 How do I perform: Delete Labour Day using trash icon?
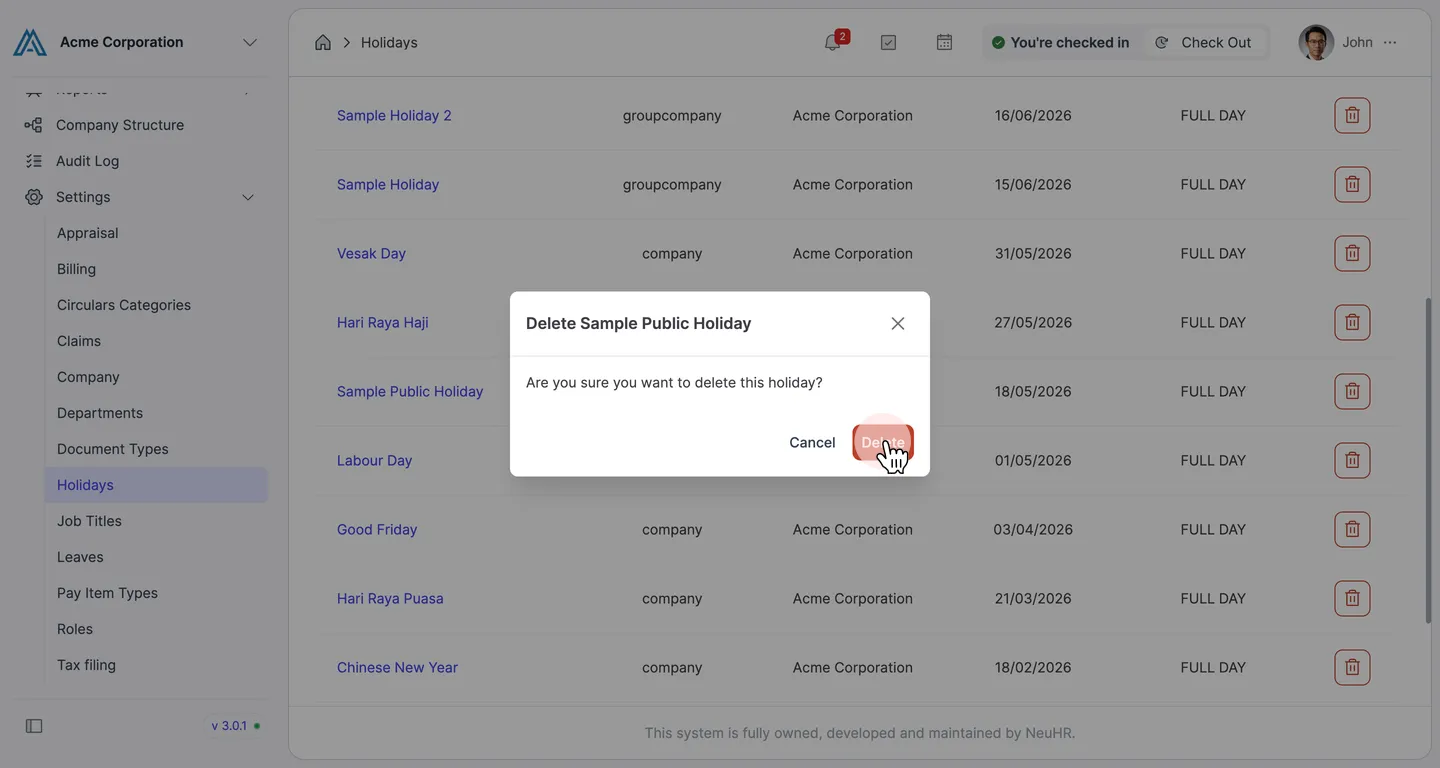[x=1352, y=460]
